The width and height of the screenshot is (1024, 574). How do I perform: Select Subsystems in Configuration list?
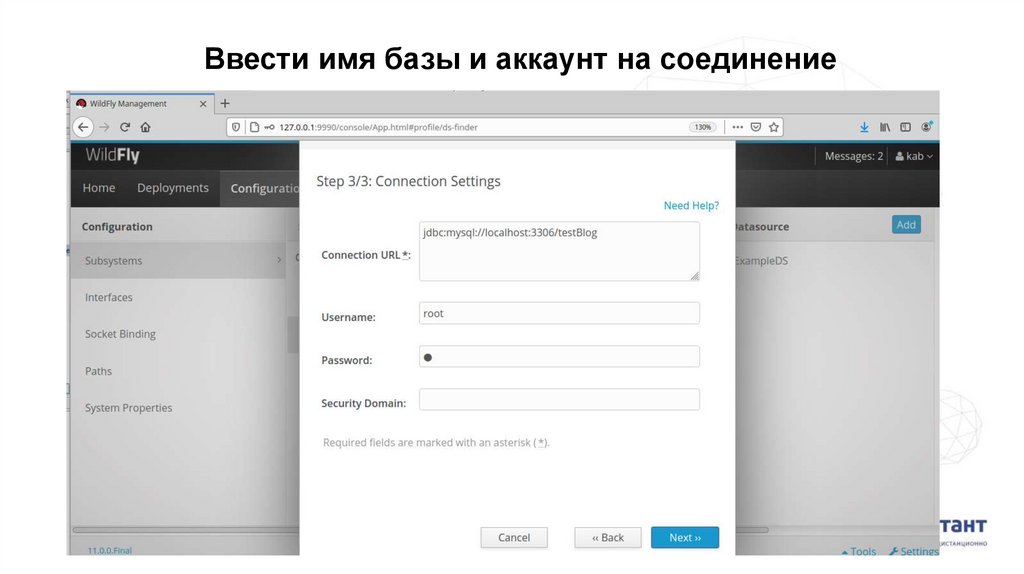click(178, 261)
